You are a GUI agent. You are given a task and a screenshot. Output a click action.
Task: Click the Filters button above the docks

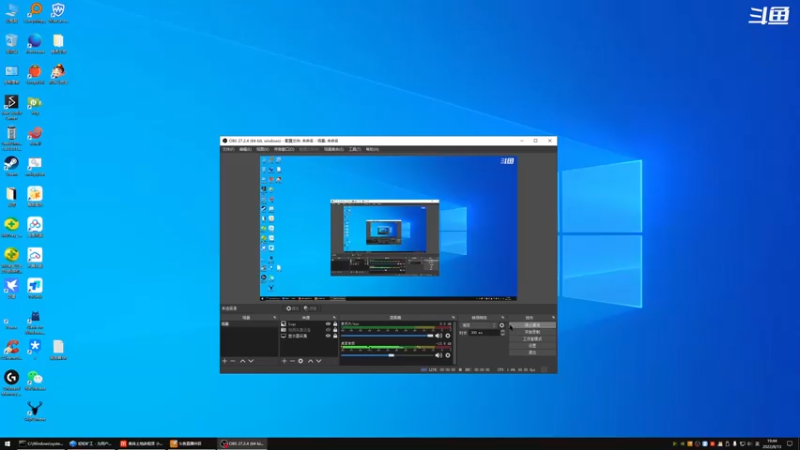click(x=310, y=308)
